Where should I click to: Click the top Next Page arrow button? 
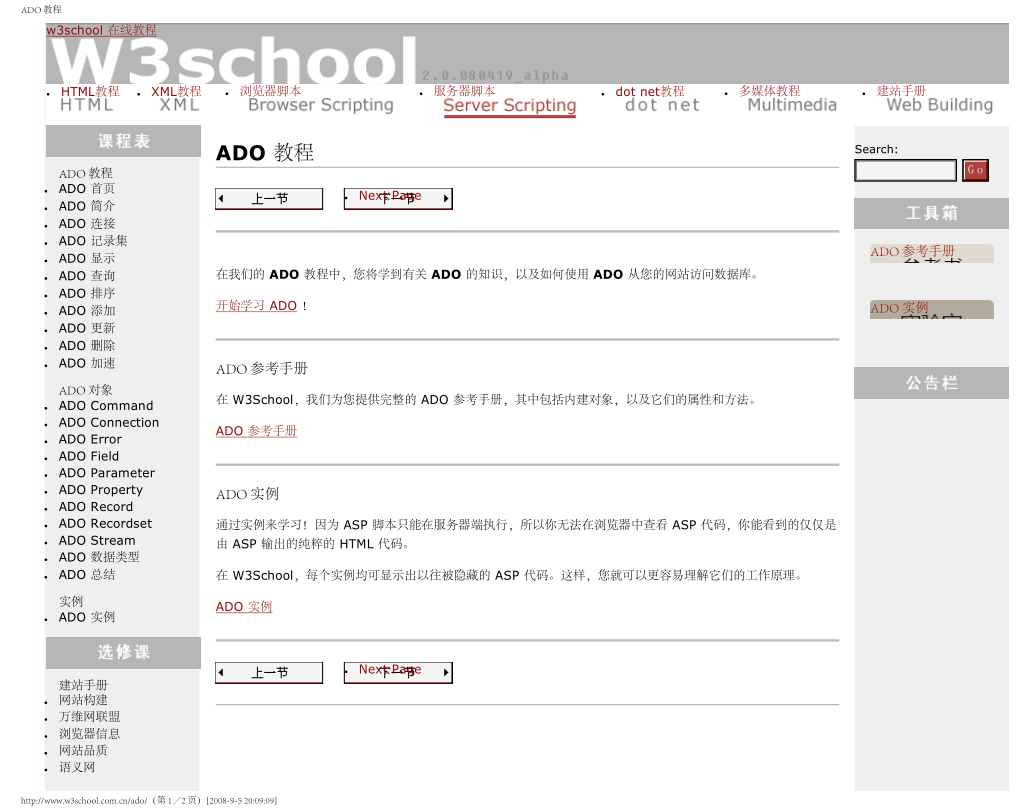point(398,198)
